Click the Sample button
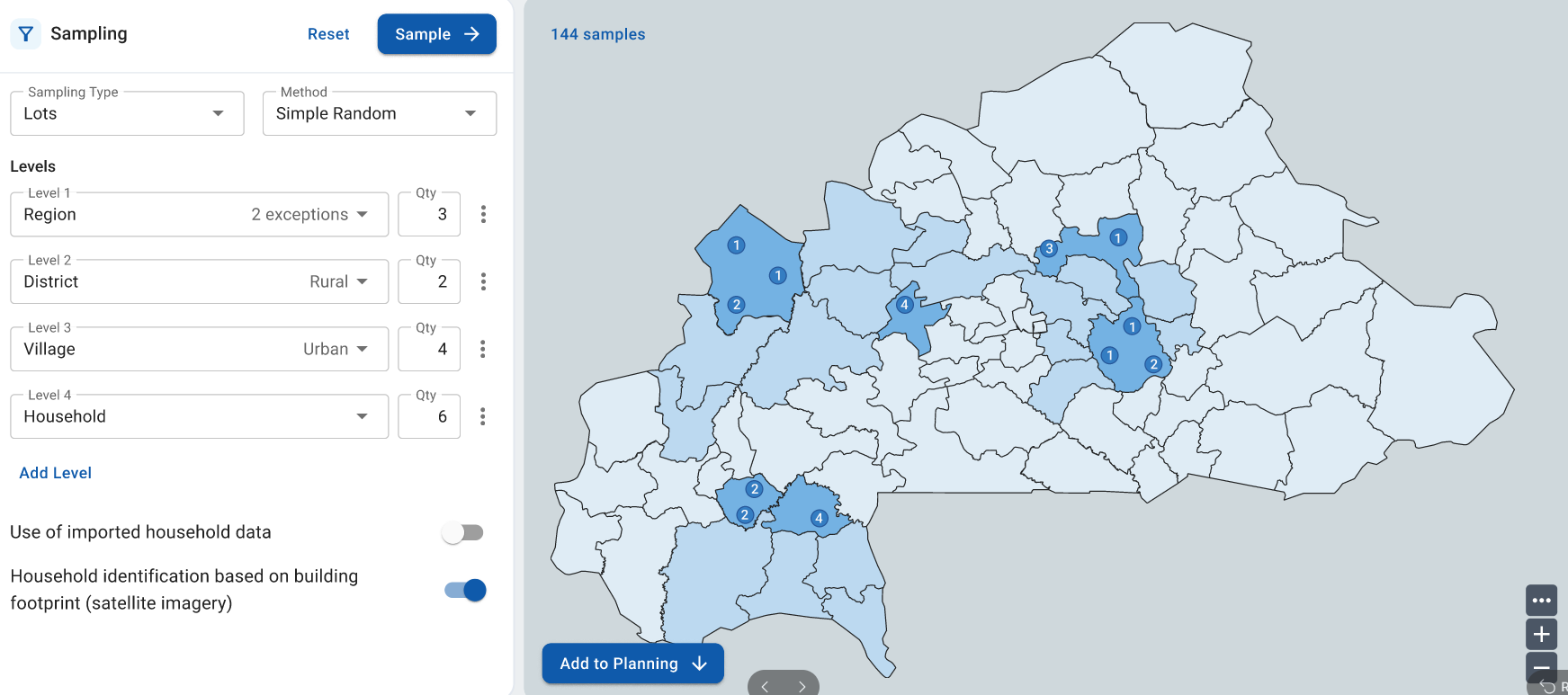The width and height of the screenshot is (1568, 695). tap(436, 34)
